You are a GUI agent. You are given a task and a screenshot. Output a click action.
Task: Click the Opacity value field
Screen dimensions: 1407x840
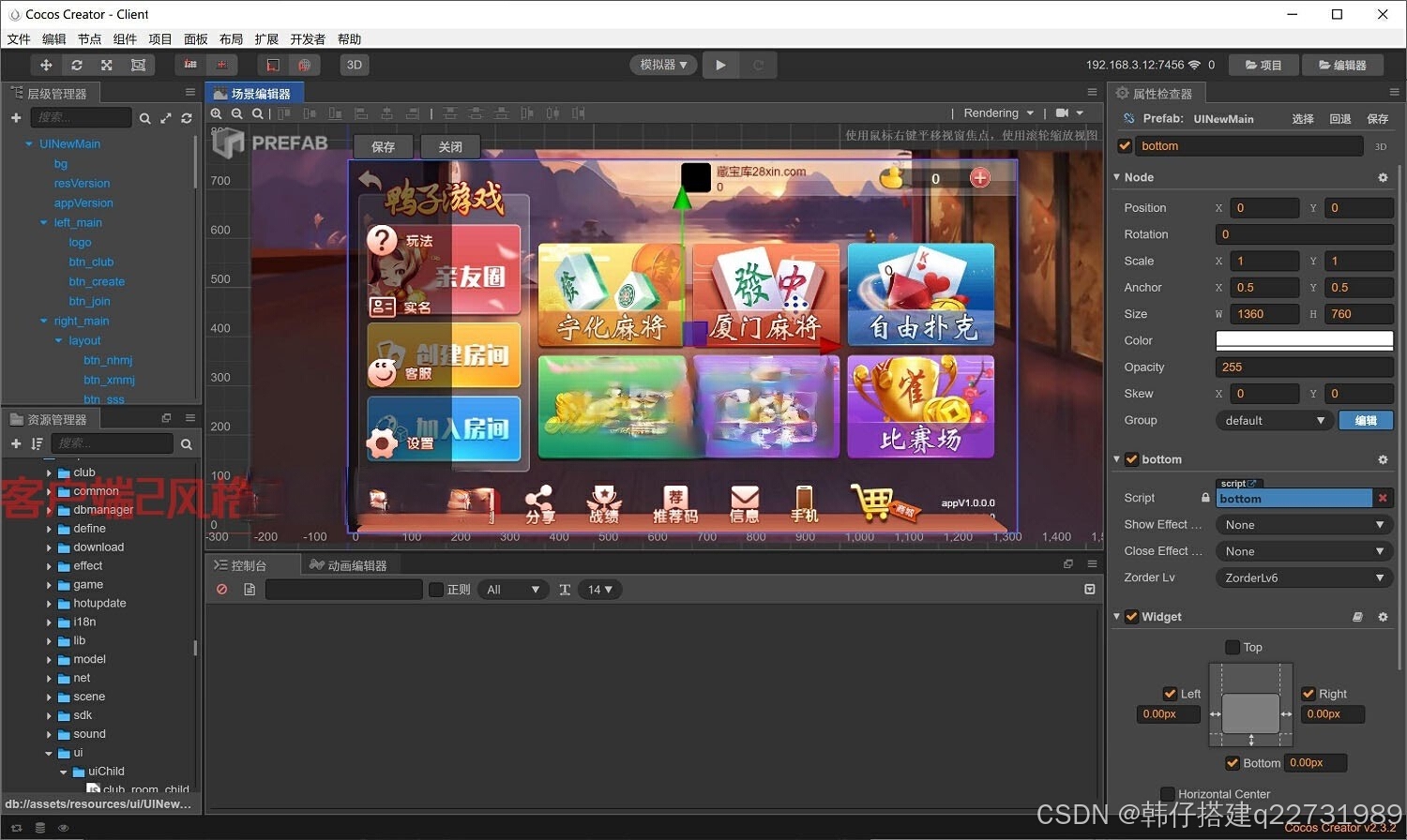point(1304,367)
